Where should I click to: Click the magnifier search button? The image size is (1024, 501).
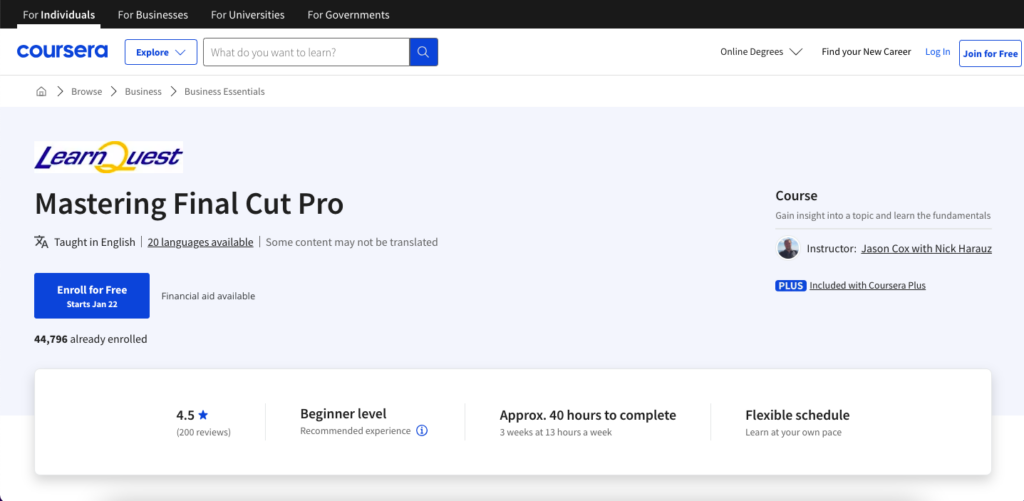tap(423, 52)
